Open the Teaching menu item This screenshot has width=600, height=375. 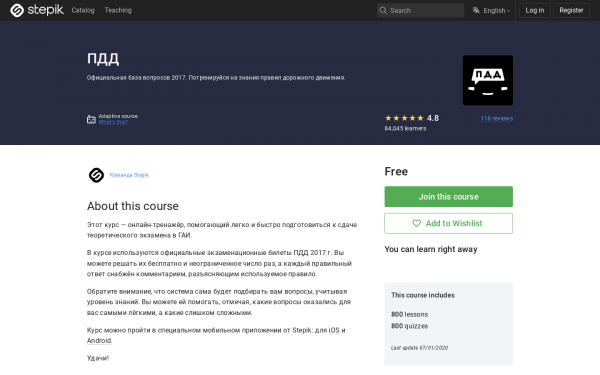(118, 10)
